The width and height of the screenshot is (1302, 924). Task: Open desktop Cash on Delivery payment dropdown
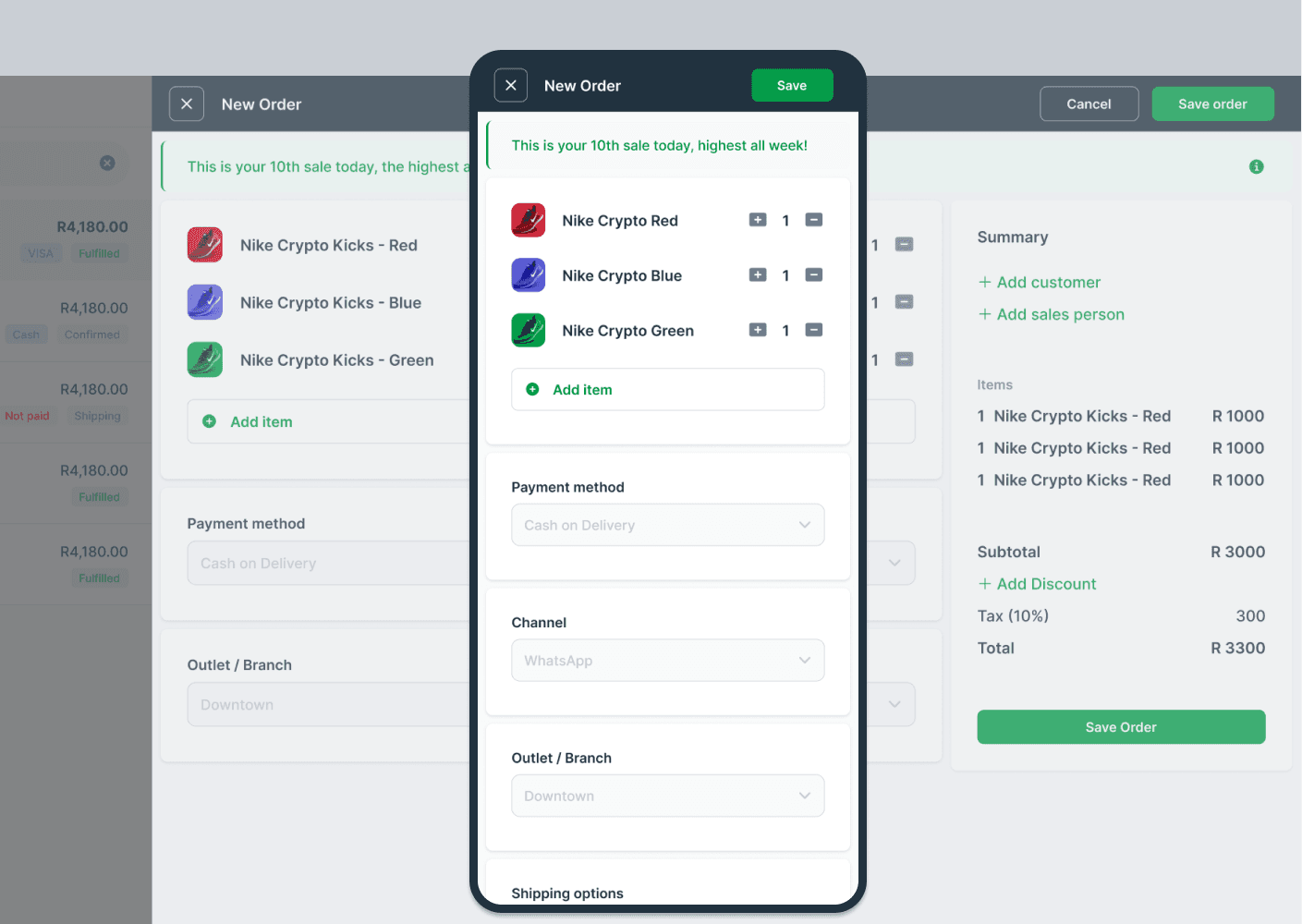click(x=328, y=563)
